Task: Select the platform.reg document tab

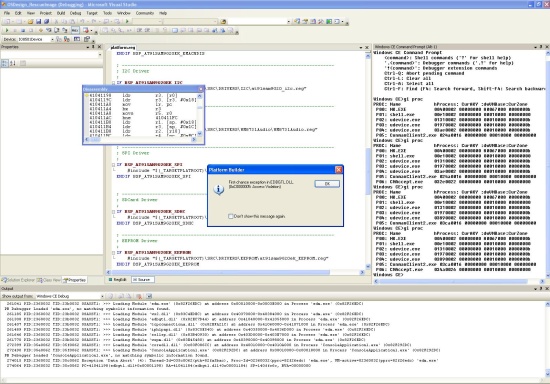Action: pyautogui.click(x=123, y=47)
